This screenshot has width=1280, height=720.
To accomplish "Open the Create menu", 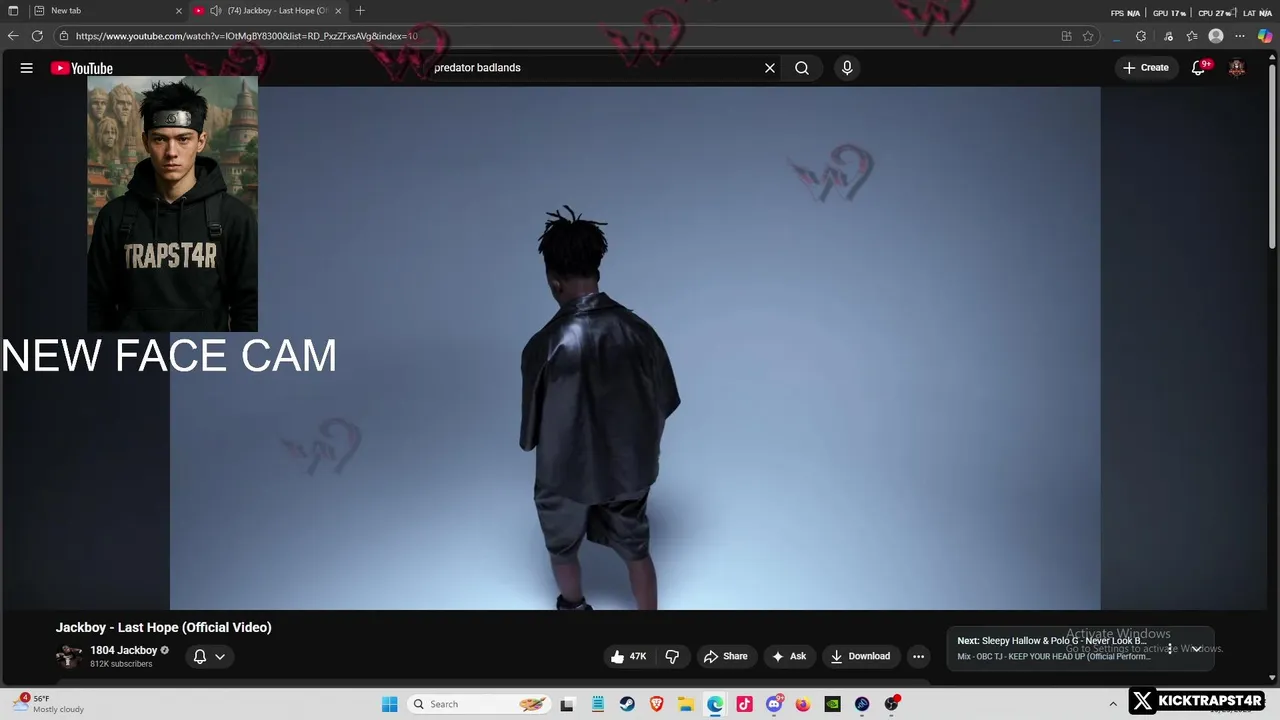I will (x=1146, y=68).
